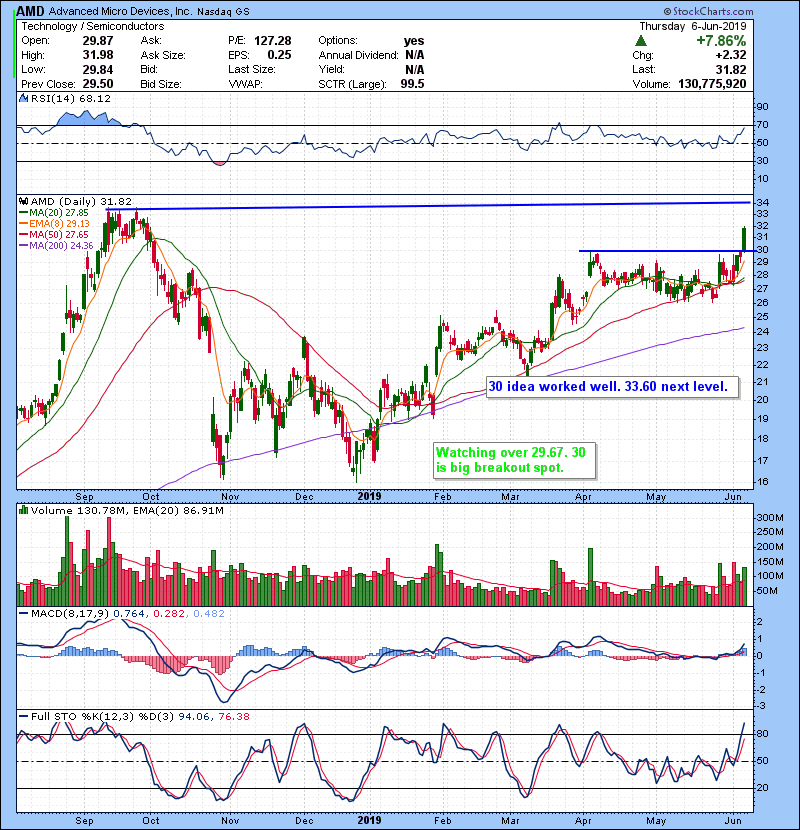Click the +7.86% percent change value

(721, 41)
